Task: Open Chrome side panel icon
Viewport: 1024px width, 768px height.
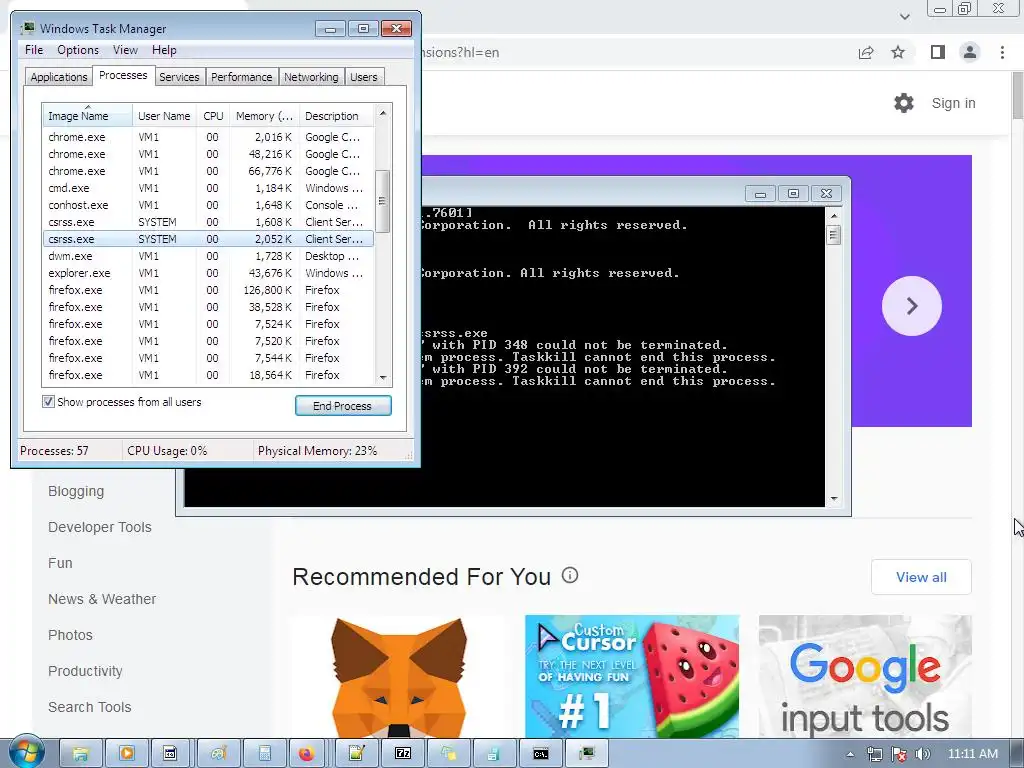Action: point(938,52)
